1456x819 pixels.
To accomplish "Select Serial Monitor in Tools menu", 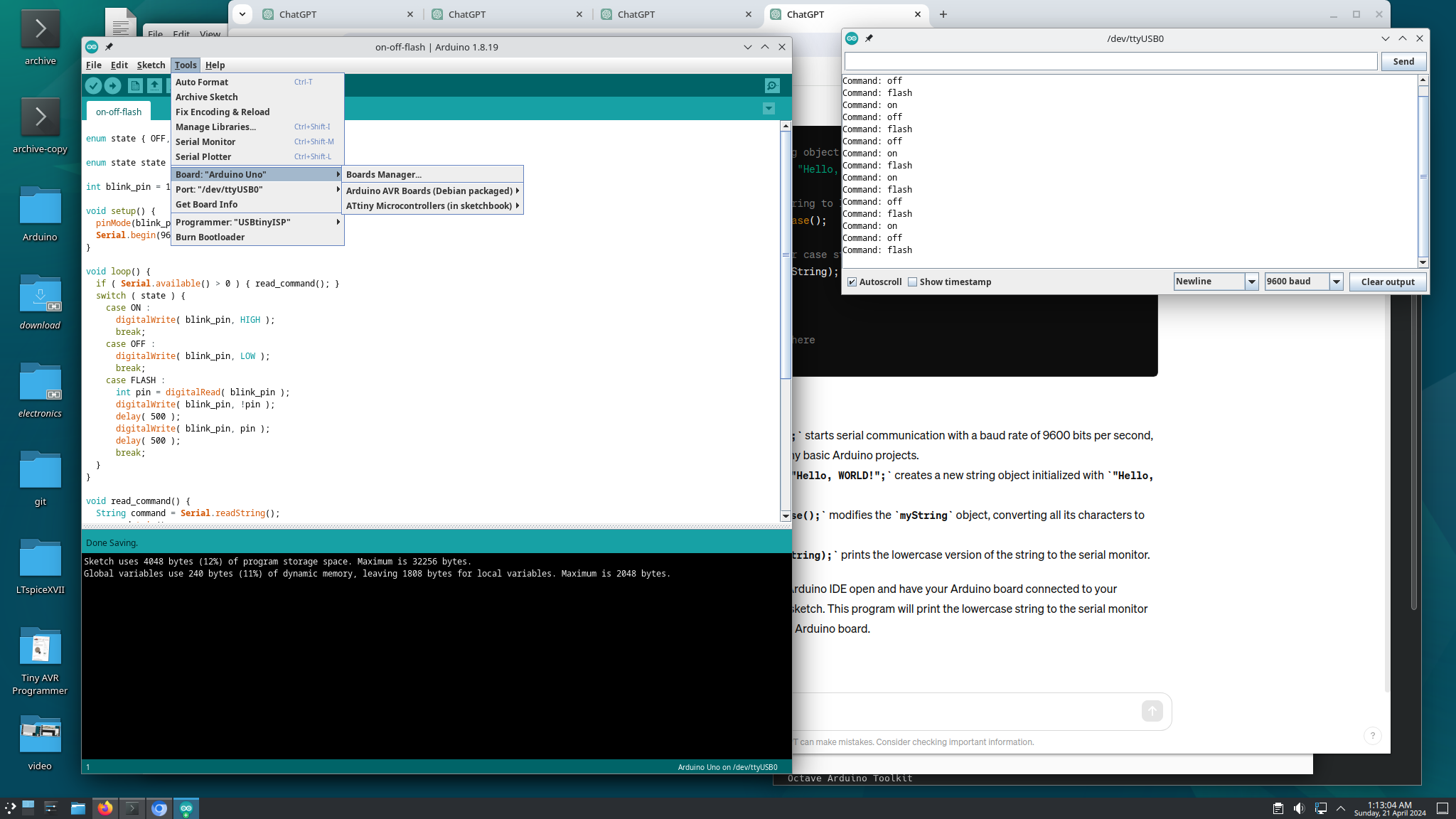I will (257, 141).
